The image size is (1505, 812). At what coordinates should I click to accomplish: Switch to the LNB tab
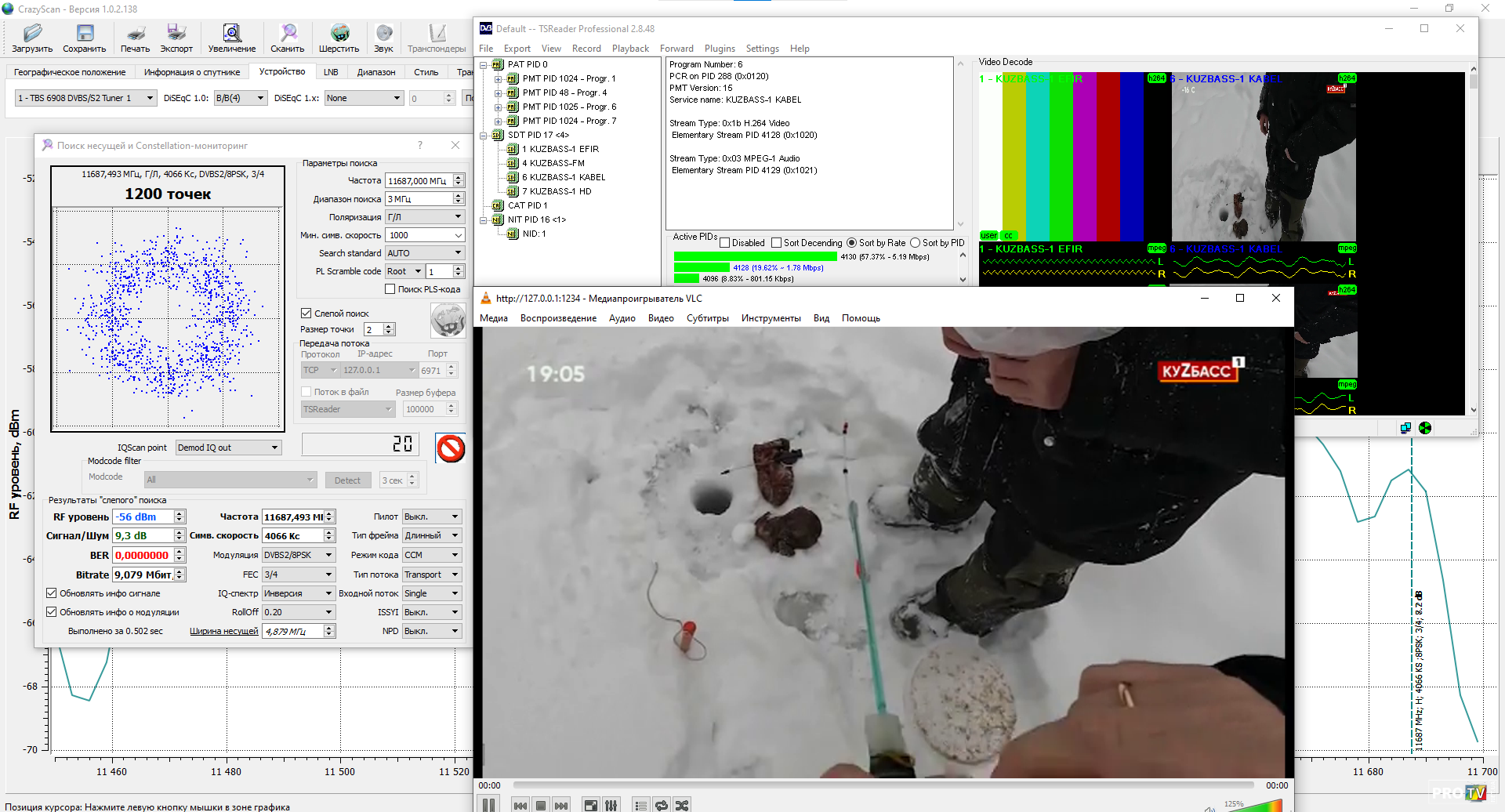click(x=331, y=72)
